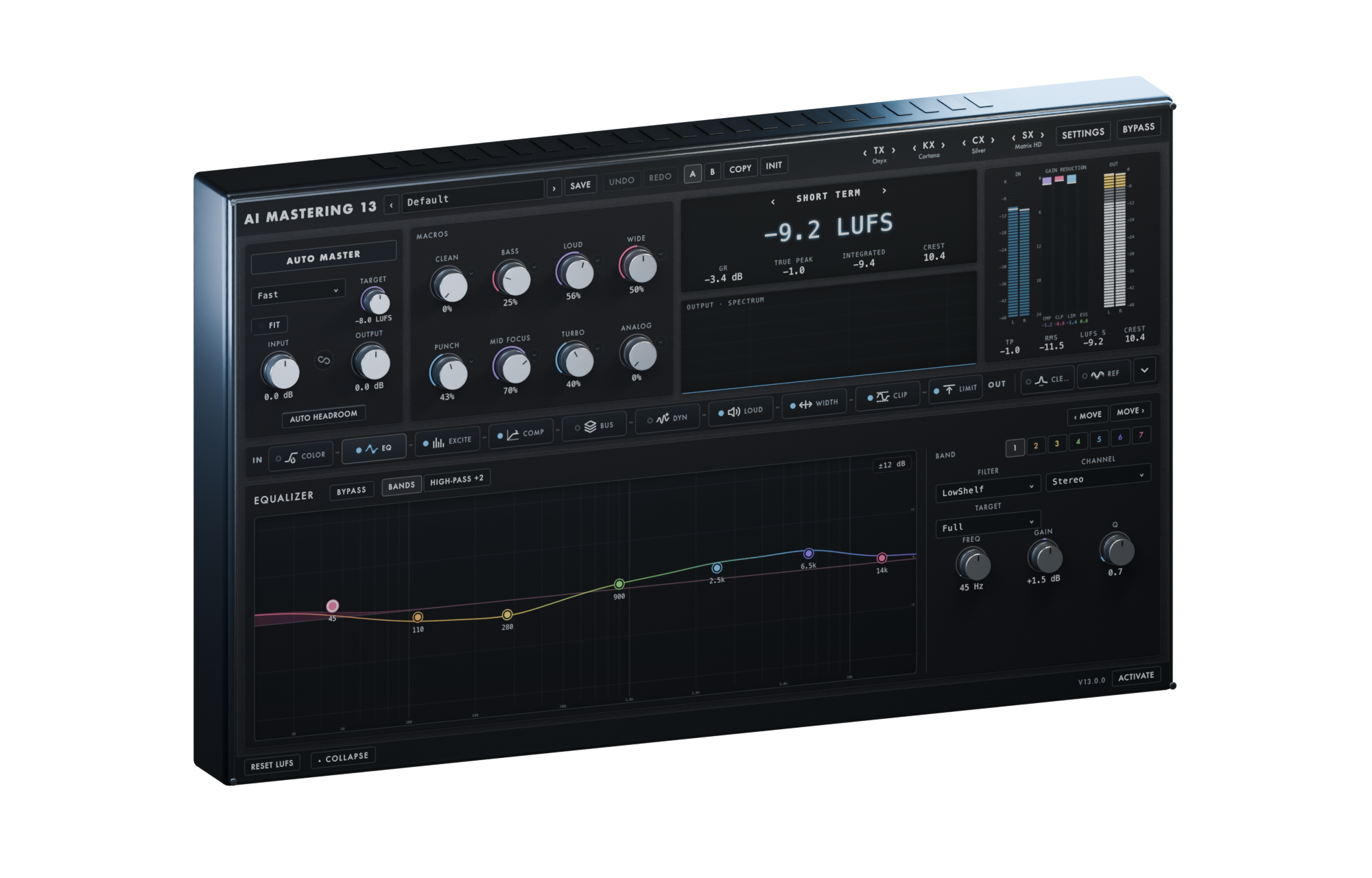Click the input/output link icon

pos(324,360)
